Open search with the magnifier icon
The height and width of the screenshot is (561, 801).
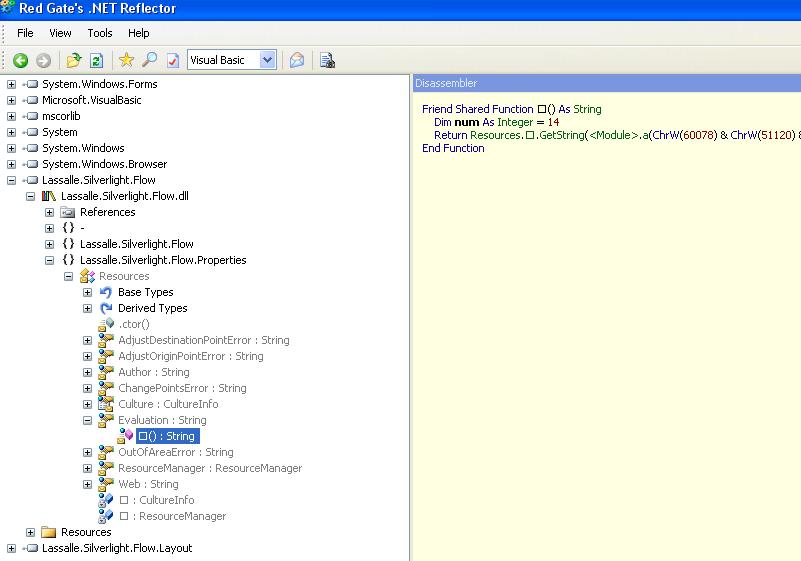coord(149,60)
